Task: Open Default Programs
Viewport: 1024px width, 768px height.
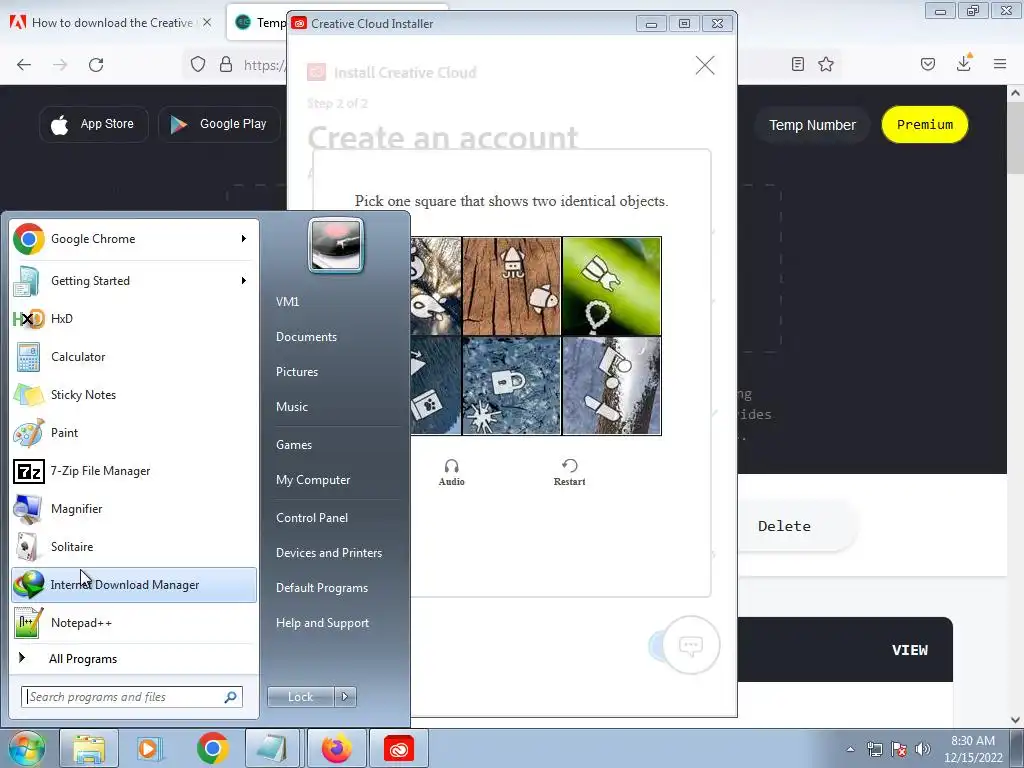Action: (322, 588)
